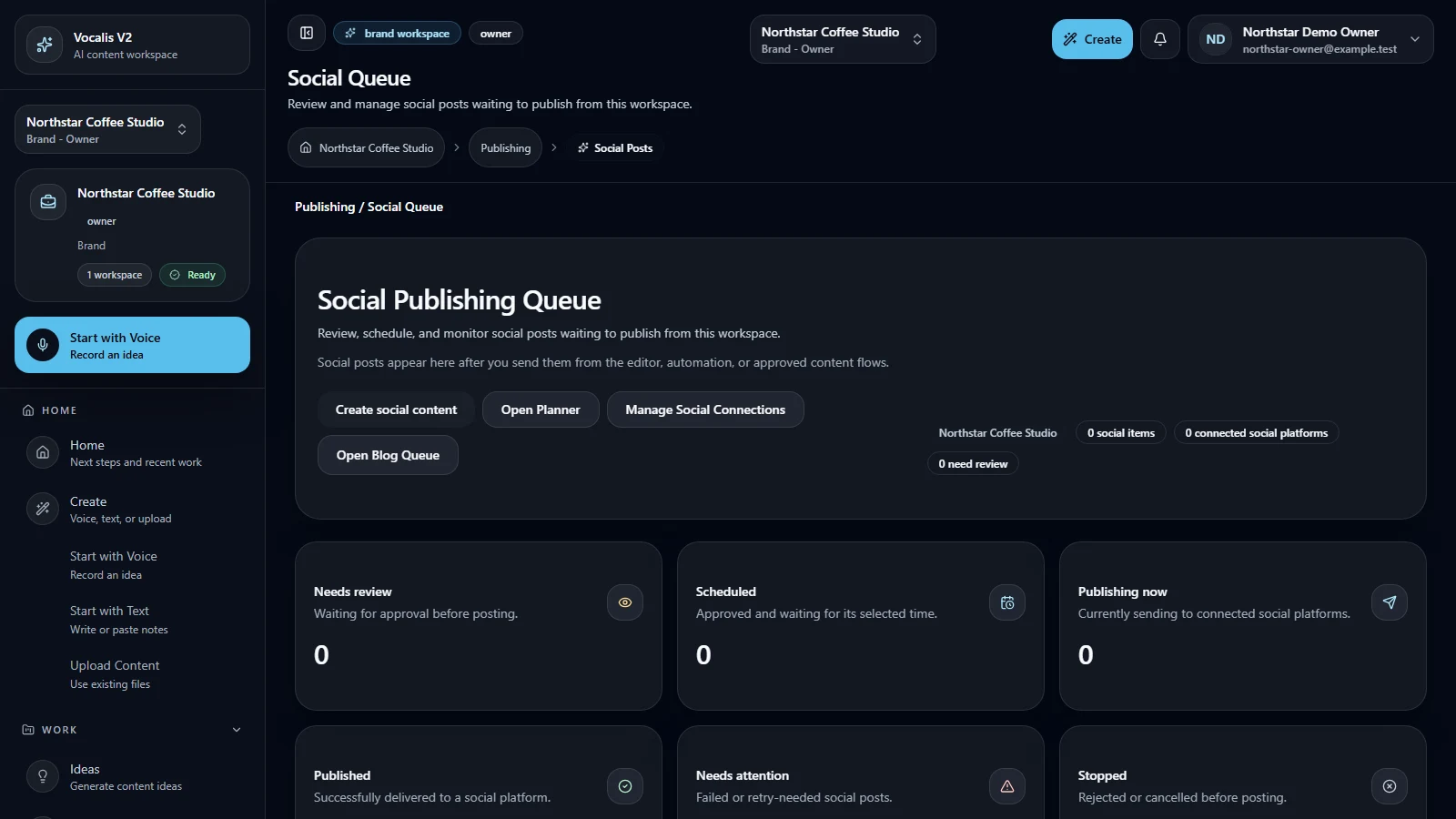Click the Vocalis V2 sparkle logo icon
Screen dimensions: 1456x819
[x=44, y=45]
